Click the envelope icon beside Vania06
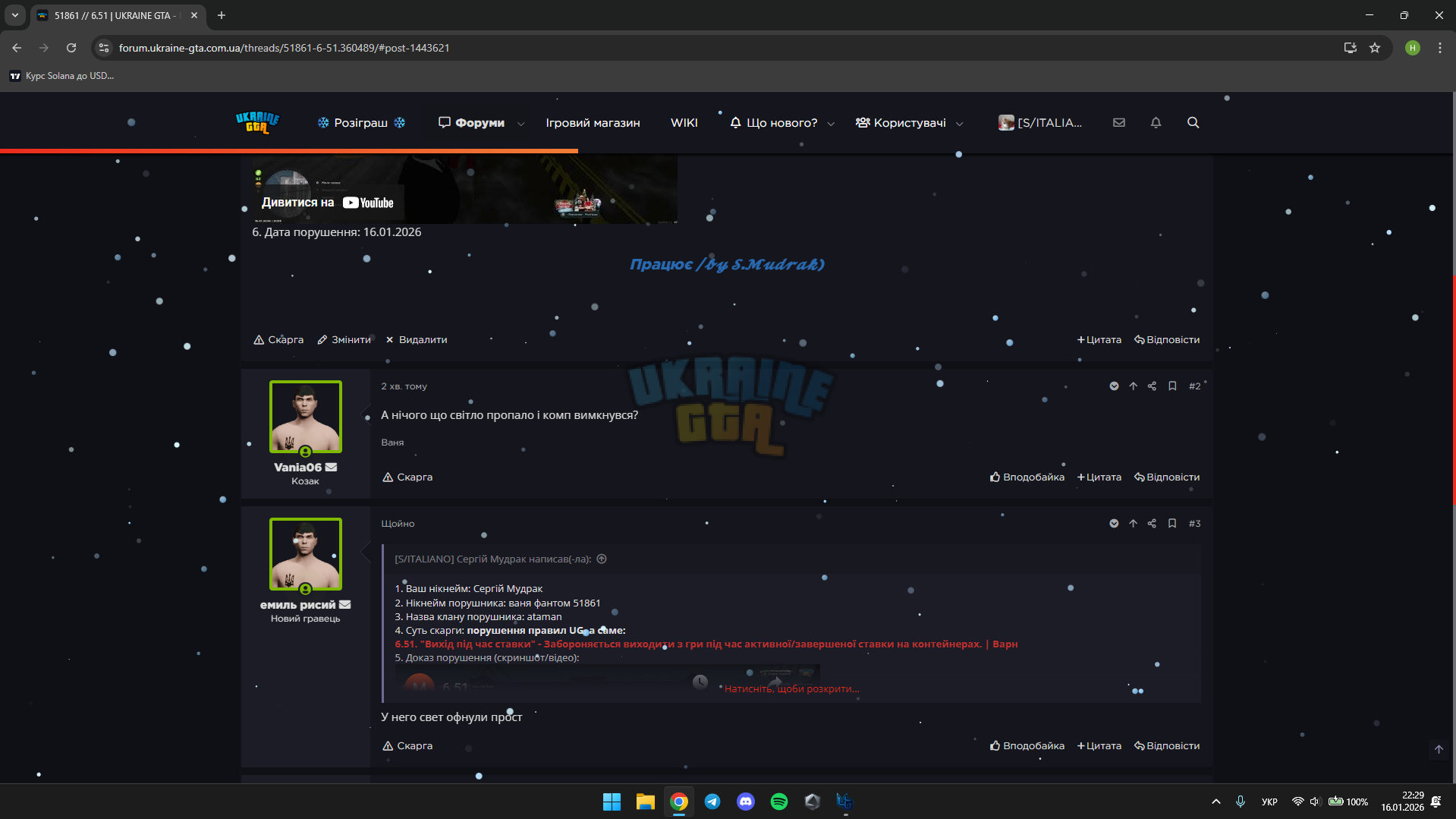1456x819 pixels. click(x=331, y=468)
